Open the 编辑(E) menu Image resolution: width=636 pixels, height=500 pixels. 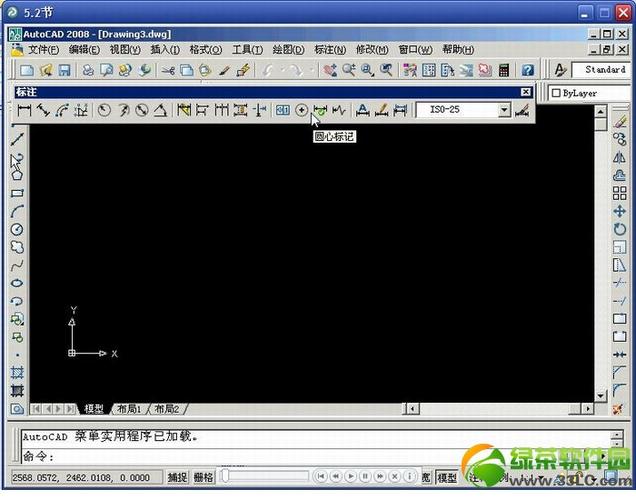pos(84,50)
